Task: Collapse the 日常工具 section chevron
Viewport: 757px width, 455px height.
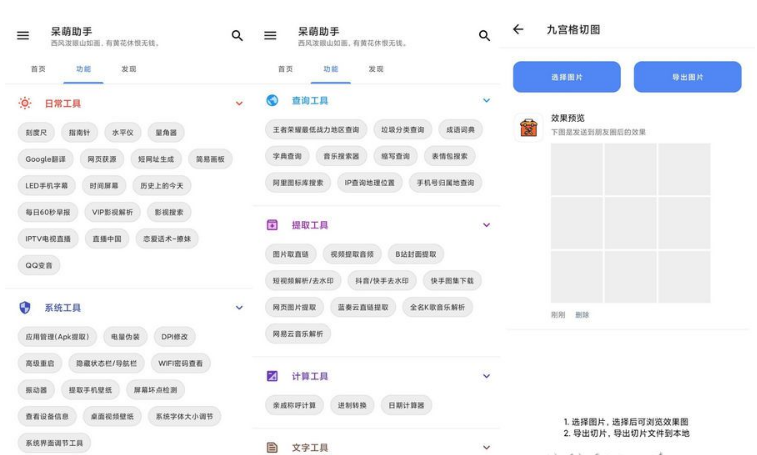Action: click(x=239, y=103)
